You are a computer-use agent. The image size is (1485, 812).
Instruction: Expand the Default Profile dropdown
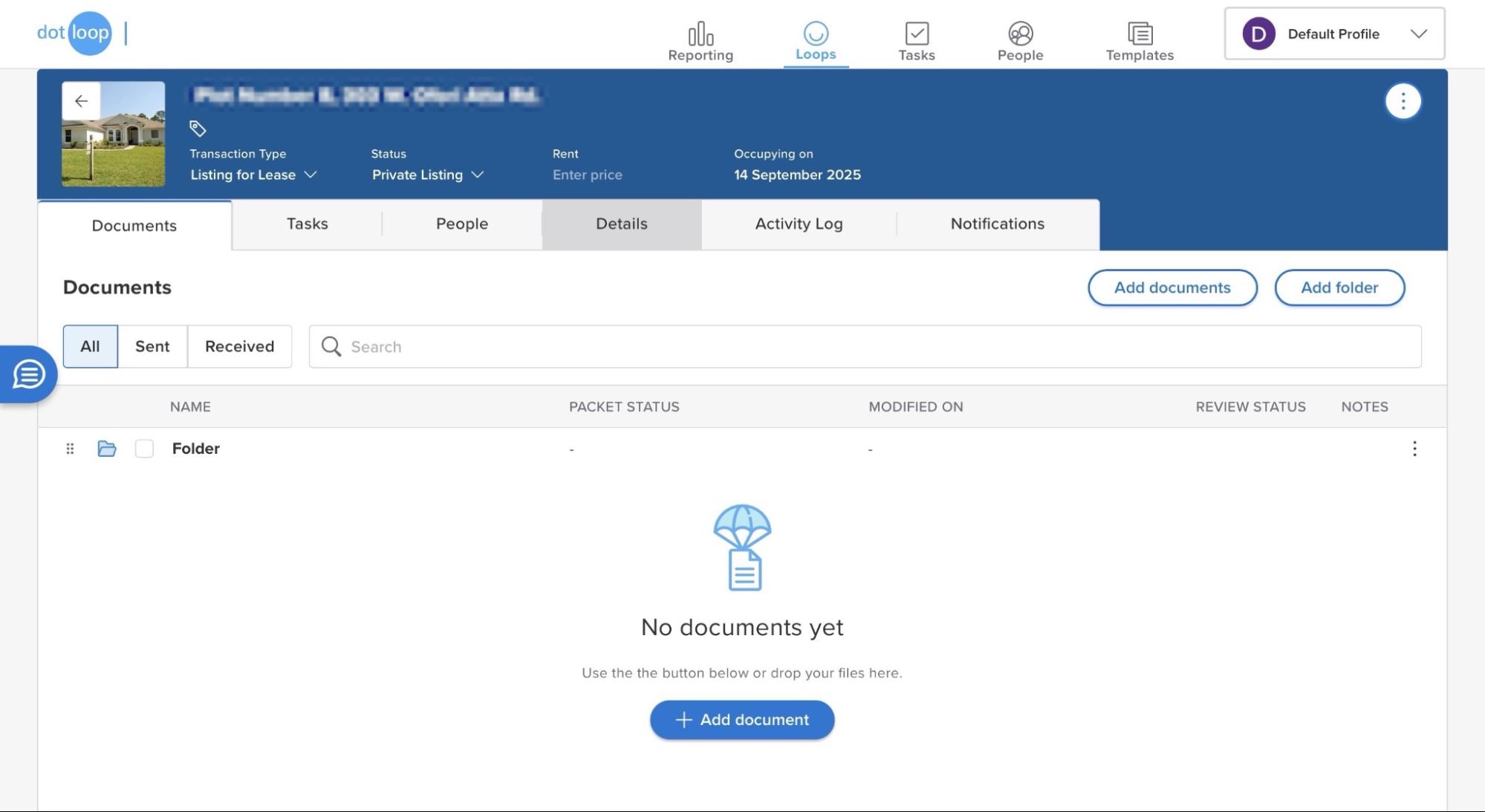pyautogui.click(x=1419, y=33)
